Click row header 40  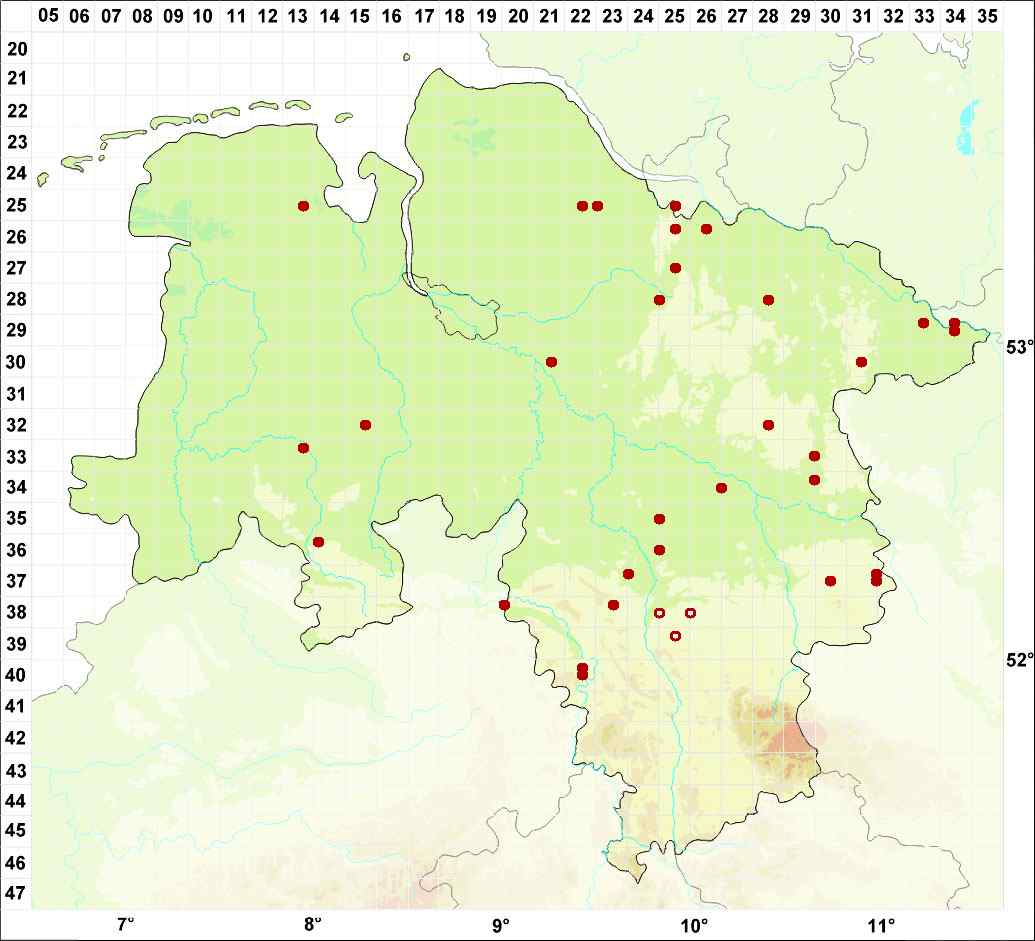(x=17, y=675)
